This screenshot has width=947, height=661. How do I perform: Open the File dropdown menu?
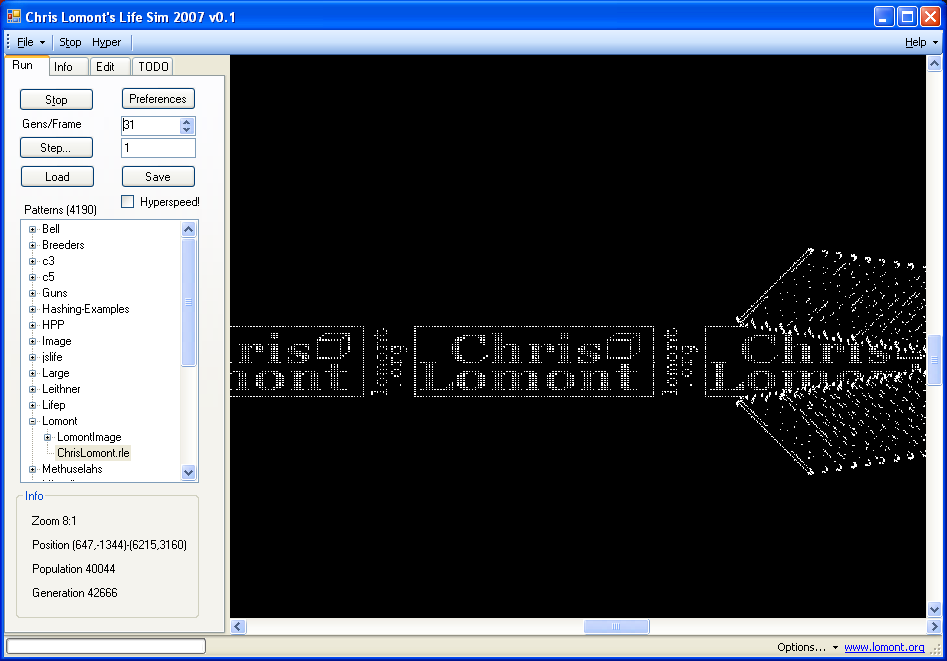coord(30,42)
